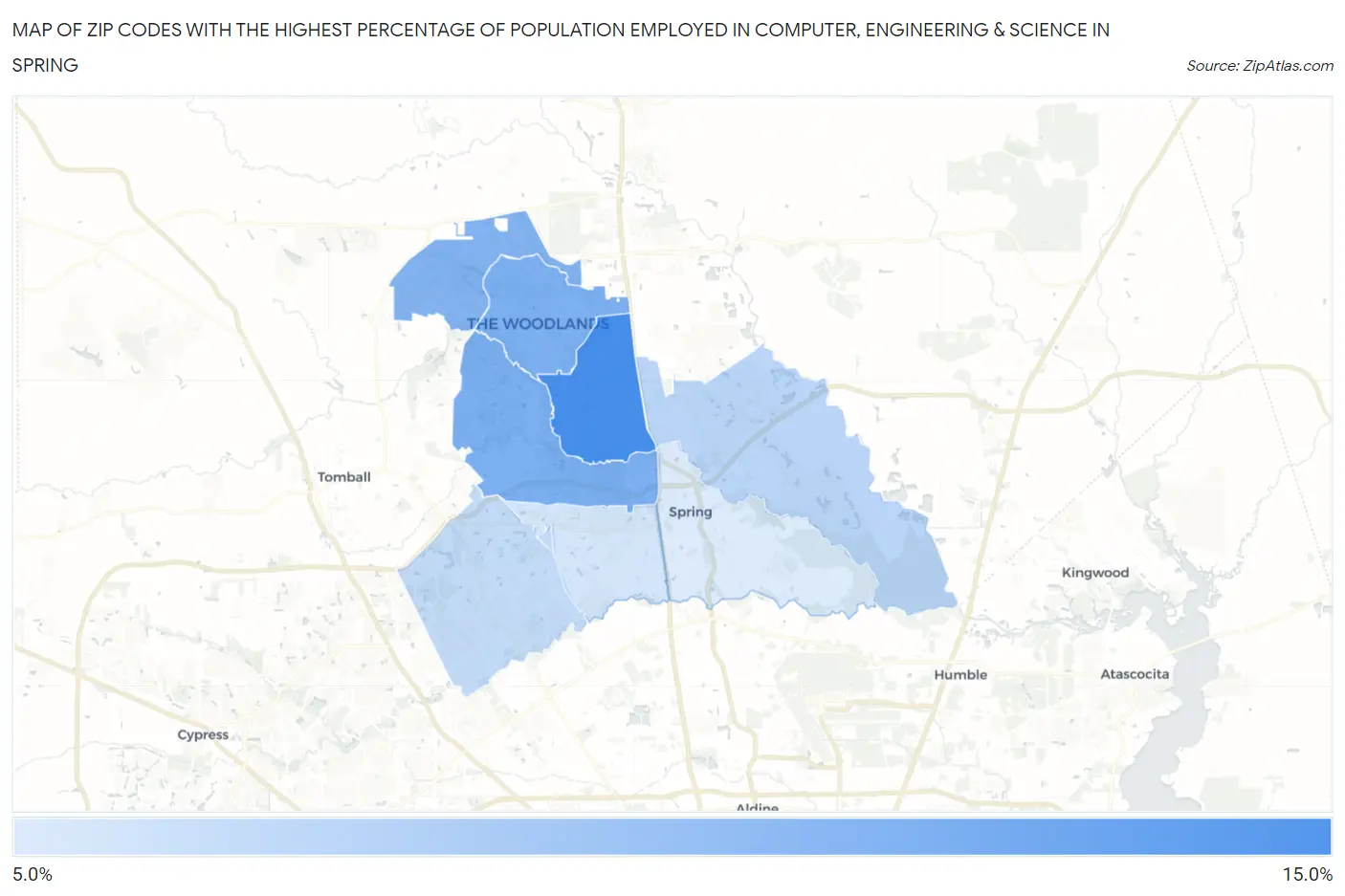Click the map title heading text
Image resolution: width=1345 pixels, height=896 pixels.
(561, 47)
